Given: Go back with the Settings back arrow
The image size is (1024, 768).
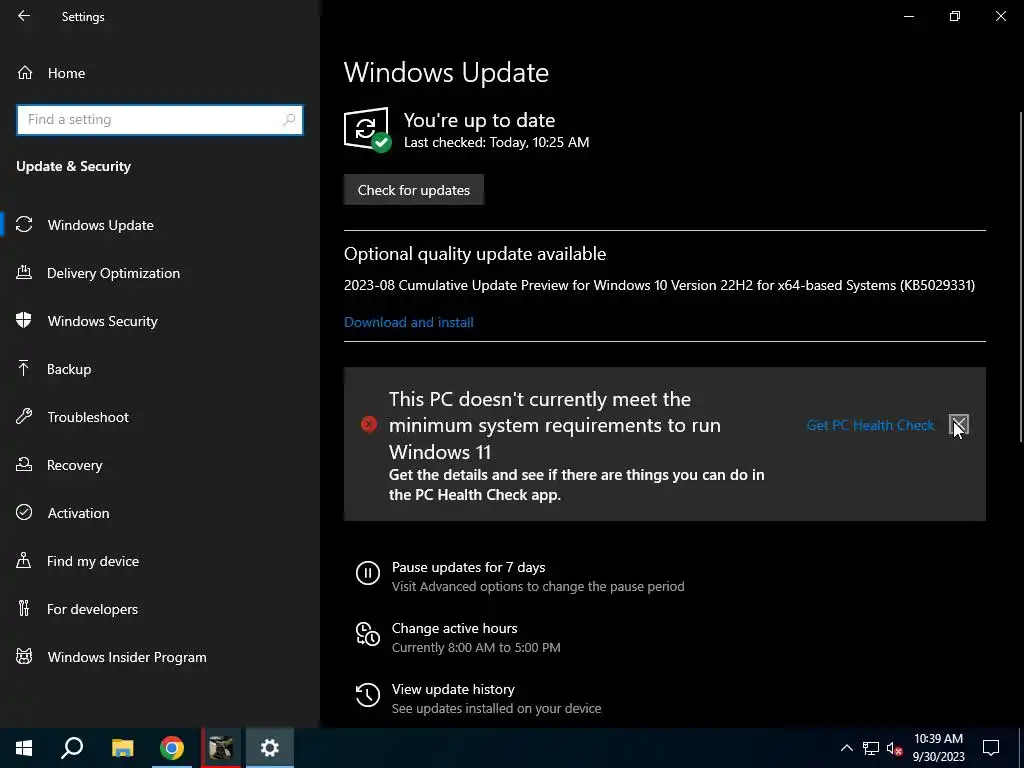Looking at the screenshot, I should click(x=24, y=16).
